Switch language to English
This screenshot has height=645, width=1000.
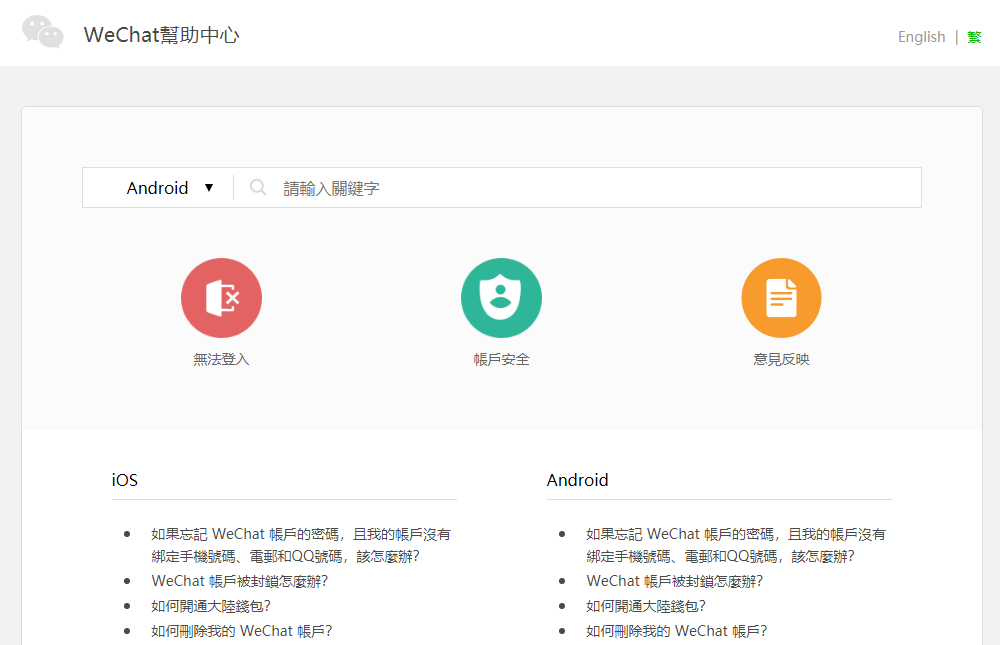click(922, 37)
